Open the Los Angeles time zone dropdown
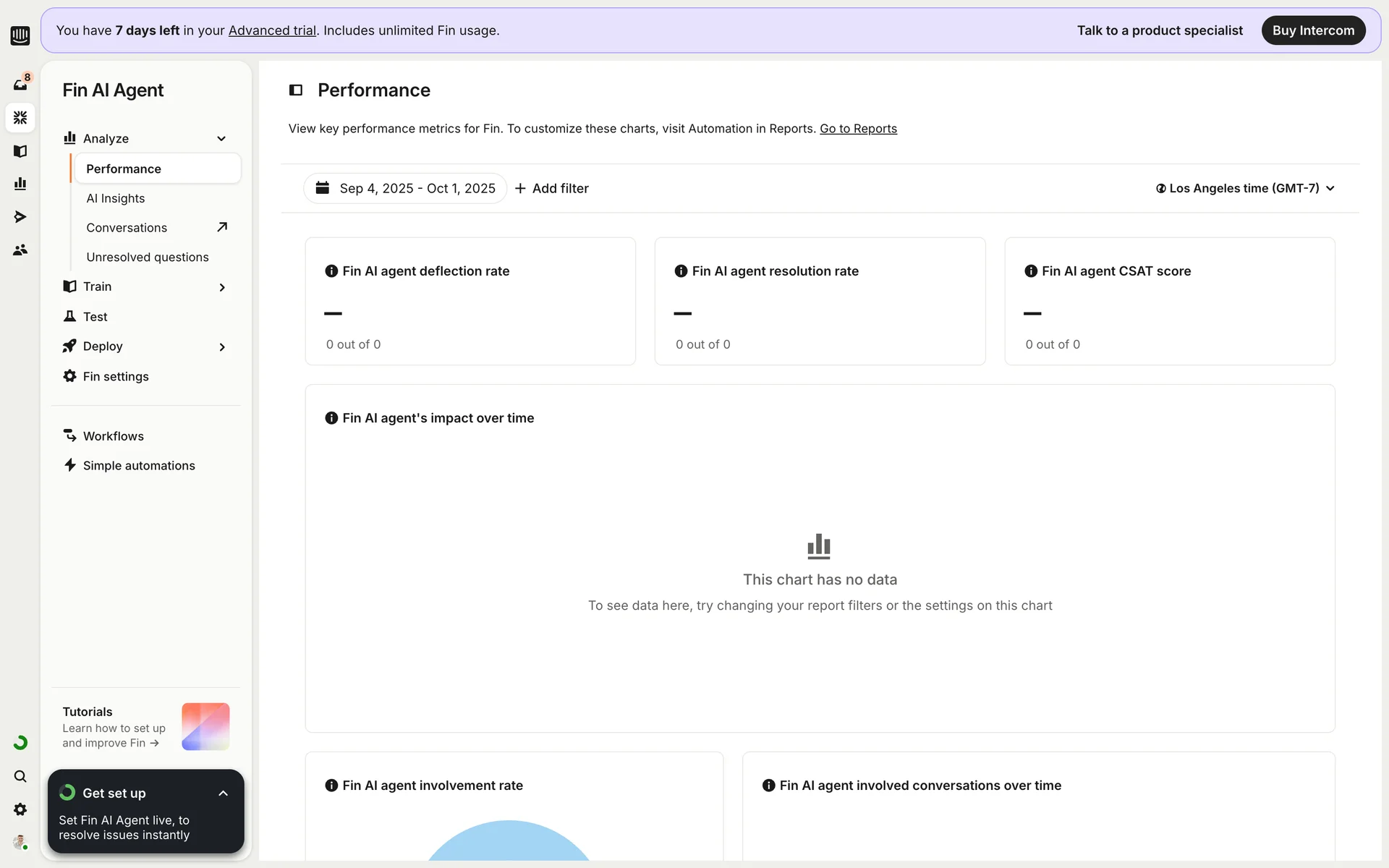 coord(1245,188)
